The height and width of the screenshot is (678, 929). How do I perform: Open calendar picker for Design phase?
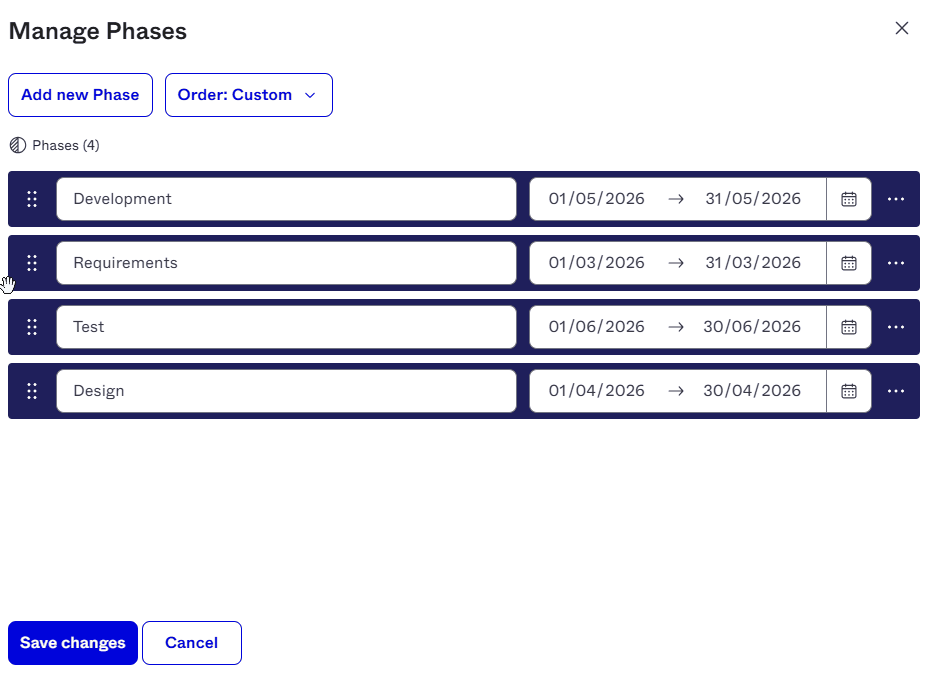point(849,391)
